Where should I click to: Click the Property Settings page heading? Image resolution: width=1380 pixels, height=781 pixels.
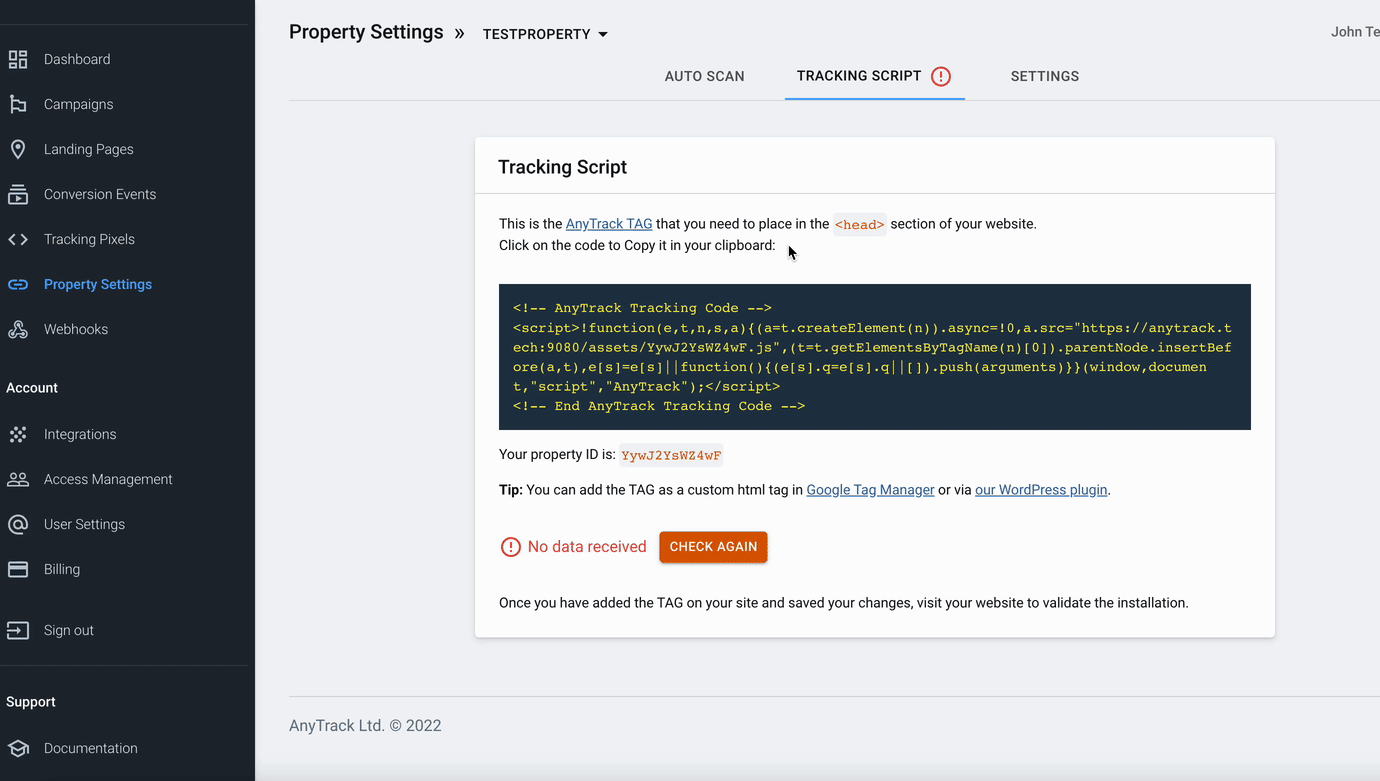pos(366,32)
